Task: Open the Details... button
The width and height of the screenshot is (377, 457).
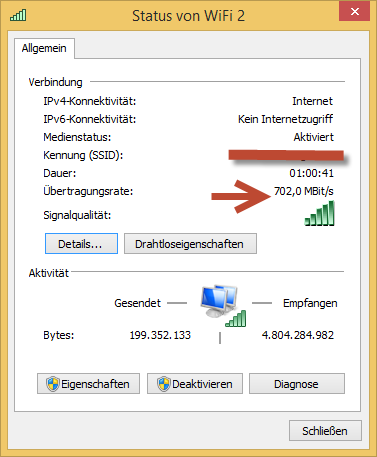Action: pos(81,244)
